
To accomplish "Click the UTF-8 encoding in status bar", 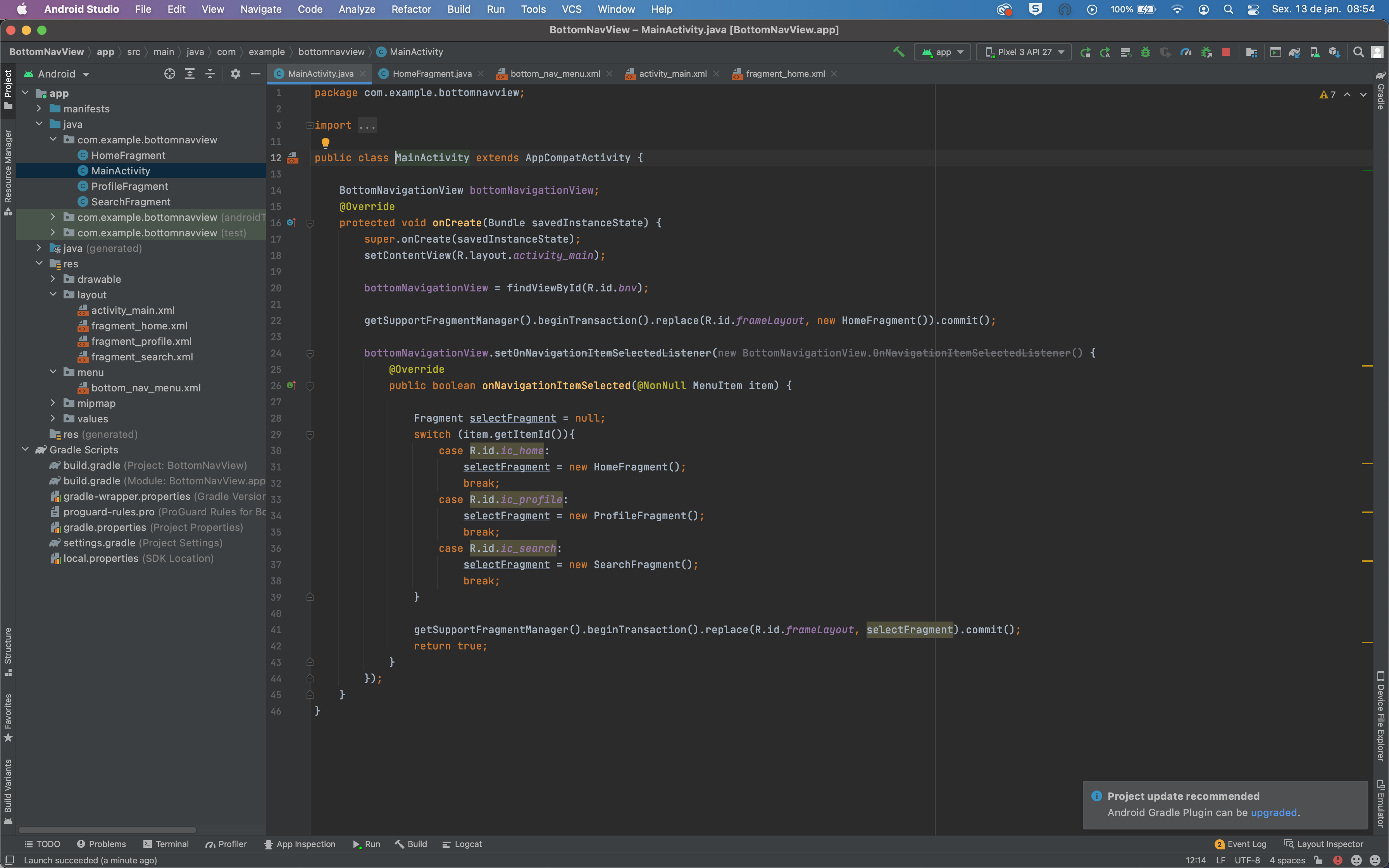I will (1247, 860).
